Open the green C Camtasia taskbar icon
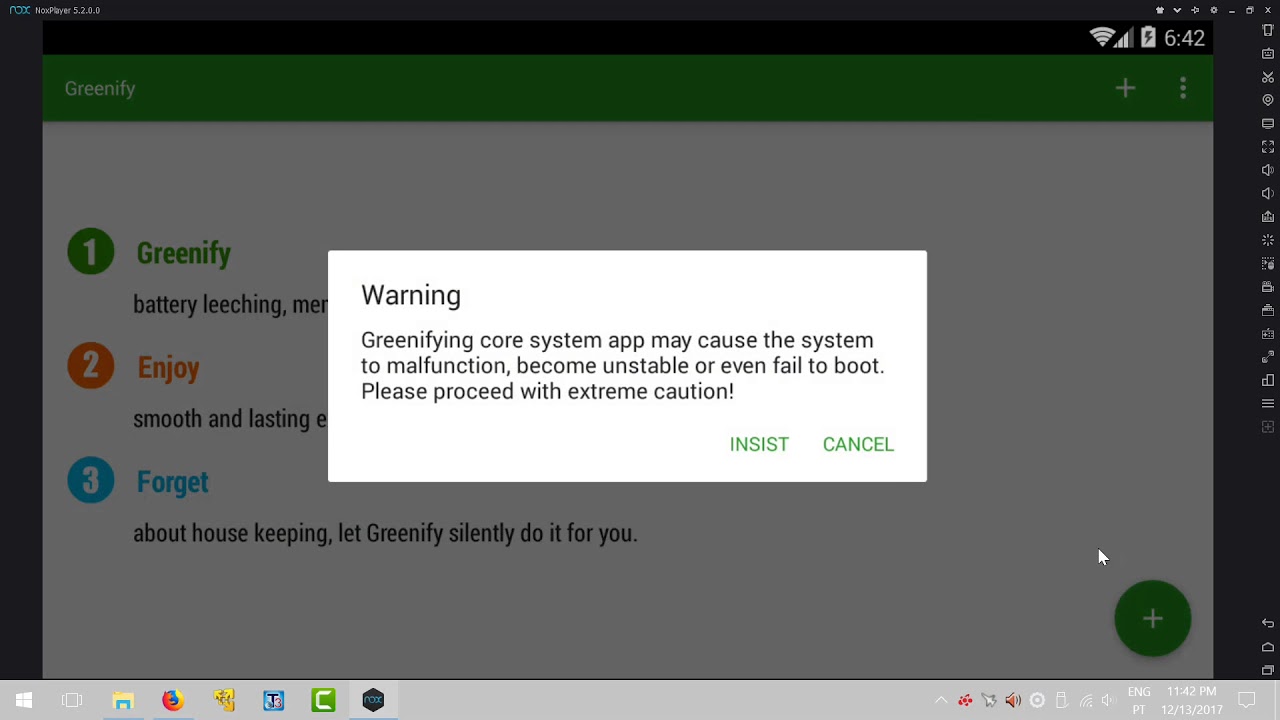Viewport: 1280px width, 720px height. point(323,701)
